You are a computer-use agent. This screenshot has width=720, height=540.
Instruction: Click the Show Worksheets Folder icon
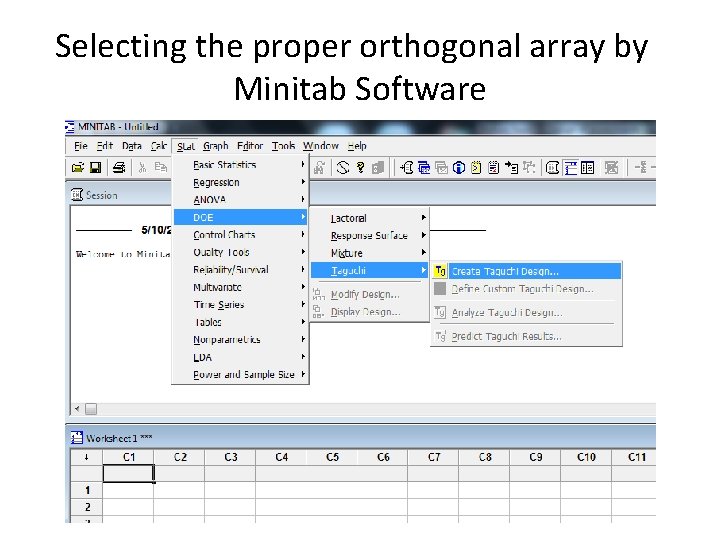(424, 168)
